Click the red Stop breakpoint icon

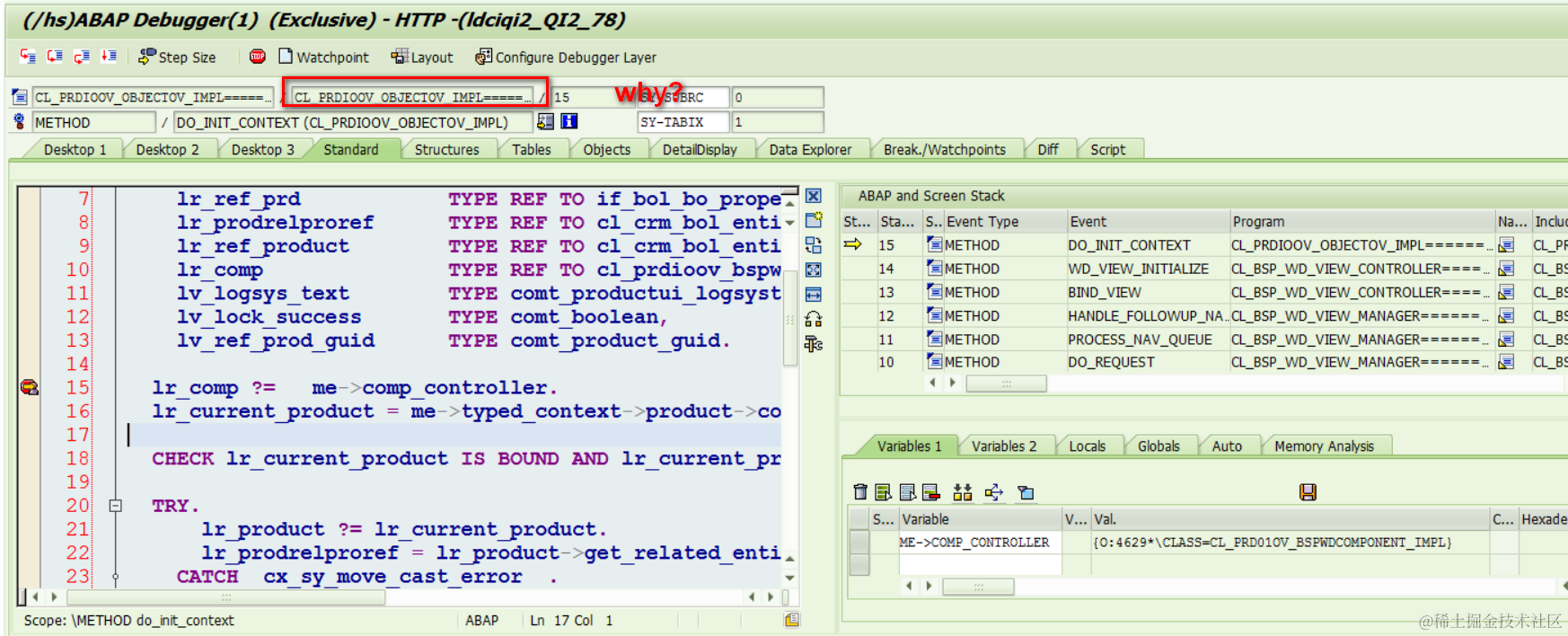click(x=258, y=57)
